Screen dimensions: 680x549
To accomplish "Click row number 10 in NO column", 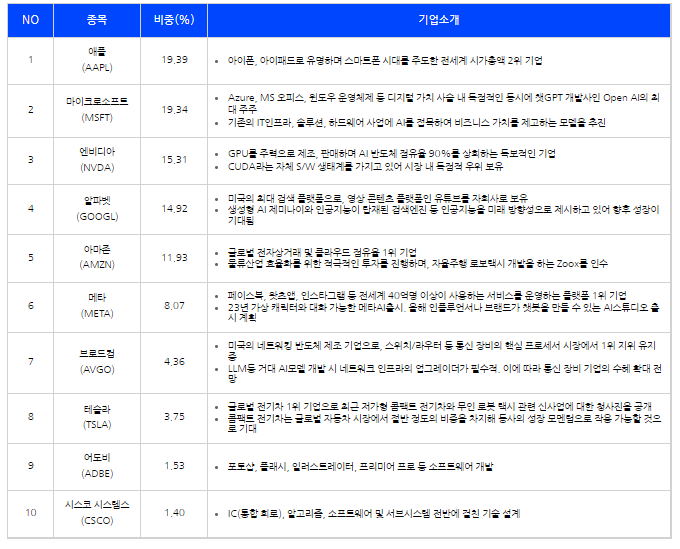I will coord(31,513).
